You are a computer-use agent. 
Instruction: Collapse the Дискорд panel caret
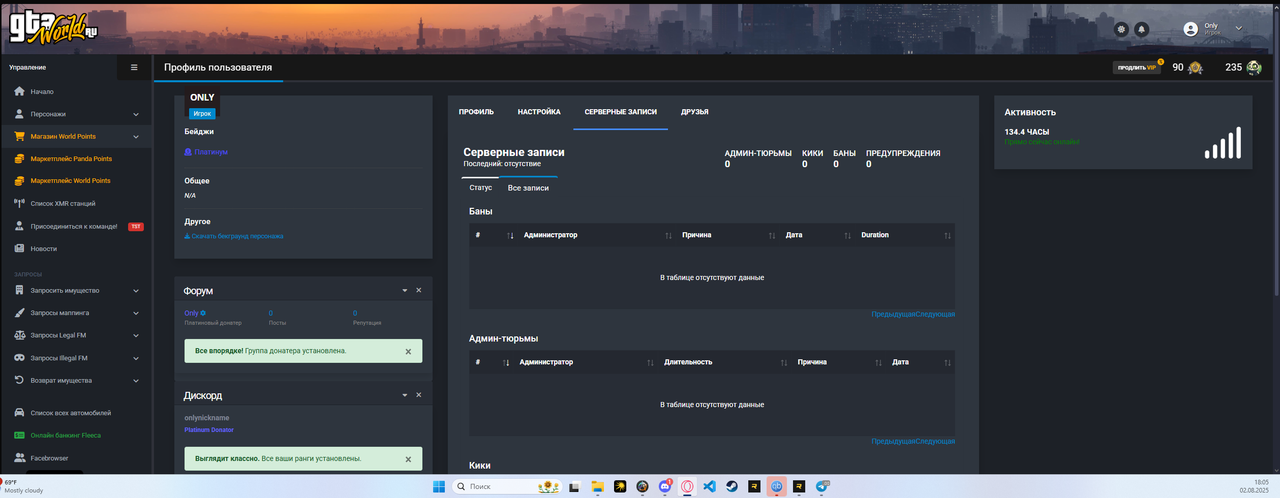tap(404, 395)
